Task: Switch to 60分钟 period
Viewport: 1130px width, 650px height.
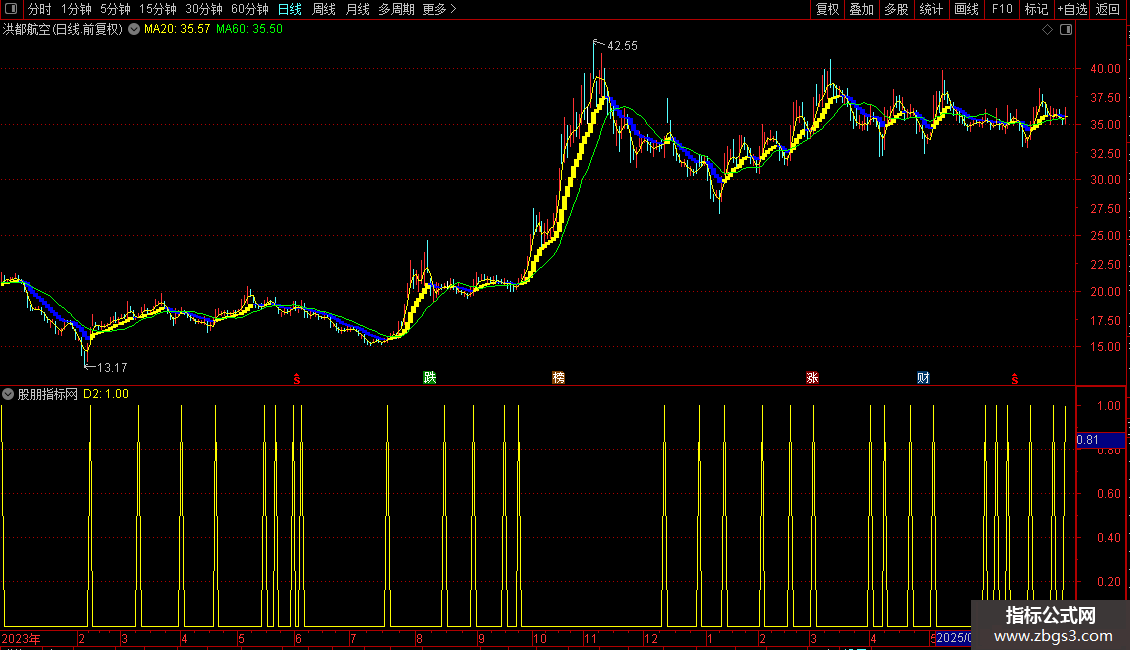Action: click(250, 9)
